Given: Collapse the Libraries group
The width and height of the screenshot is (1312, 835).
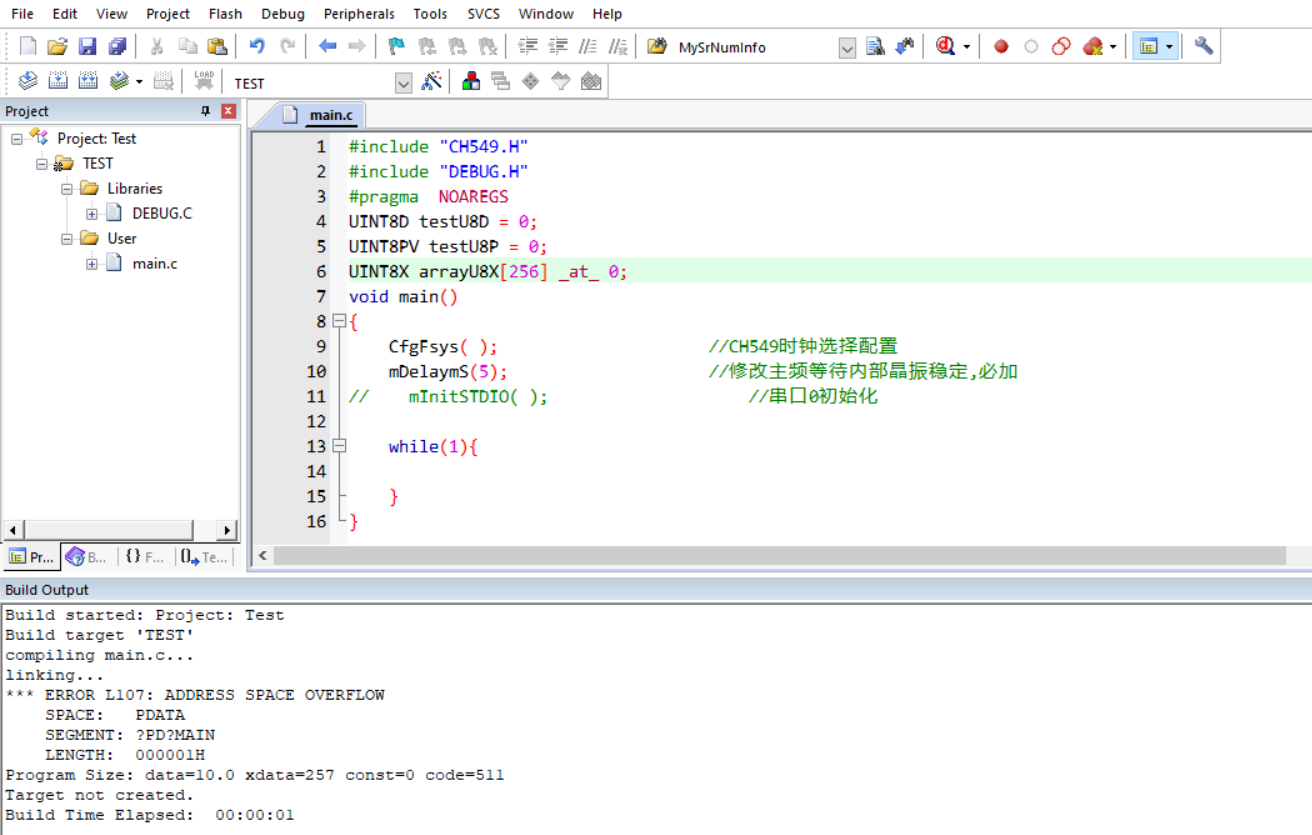Looking at the screenshot, I should click(67, 188).
